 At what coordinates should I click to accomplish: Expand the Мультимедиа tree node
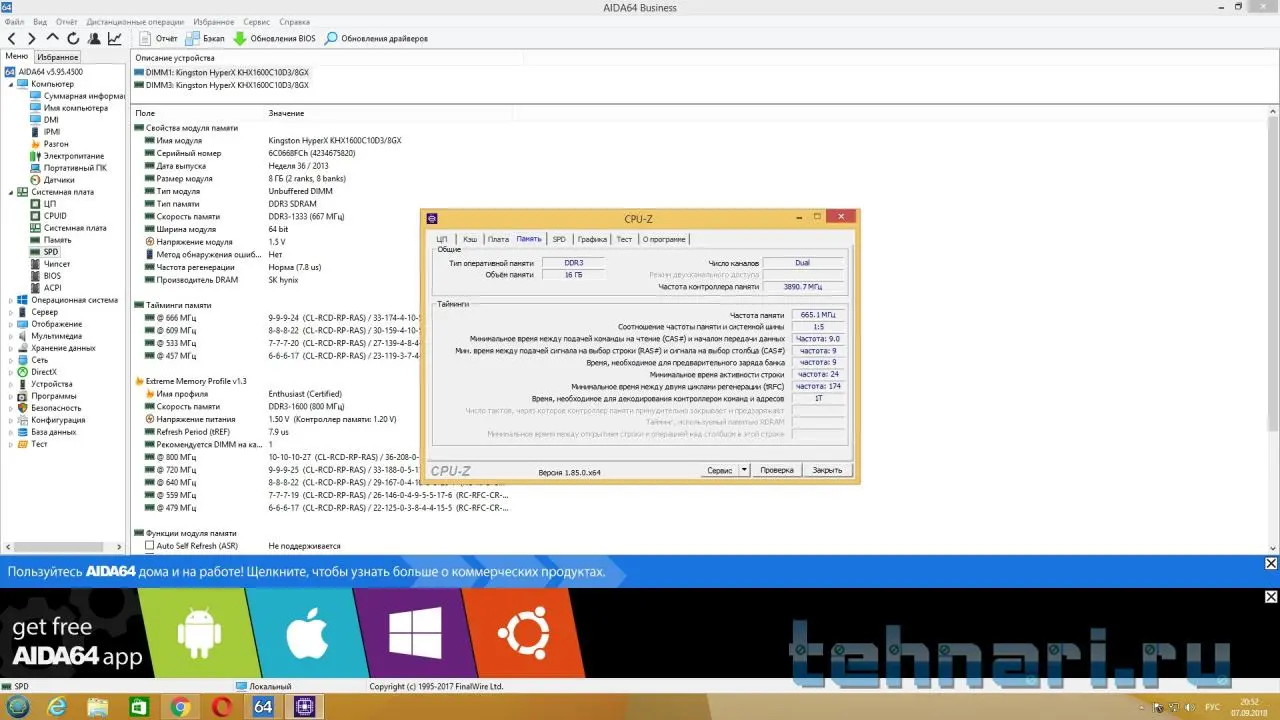coord(11,336)
